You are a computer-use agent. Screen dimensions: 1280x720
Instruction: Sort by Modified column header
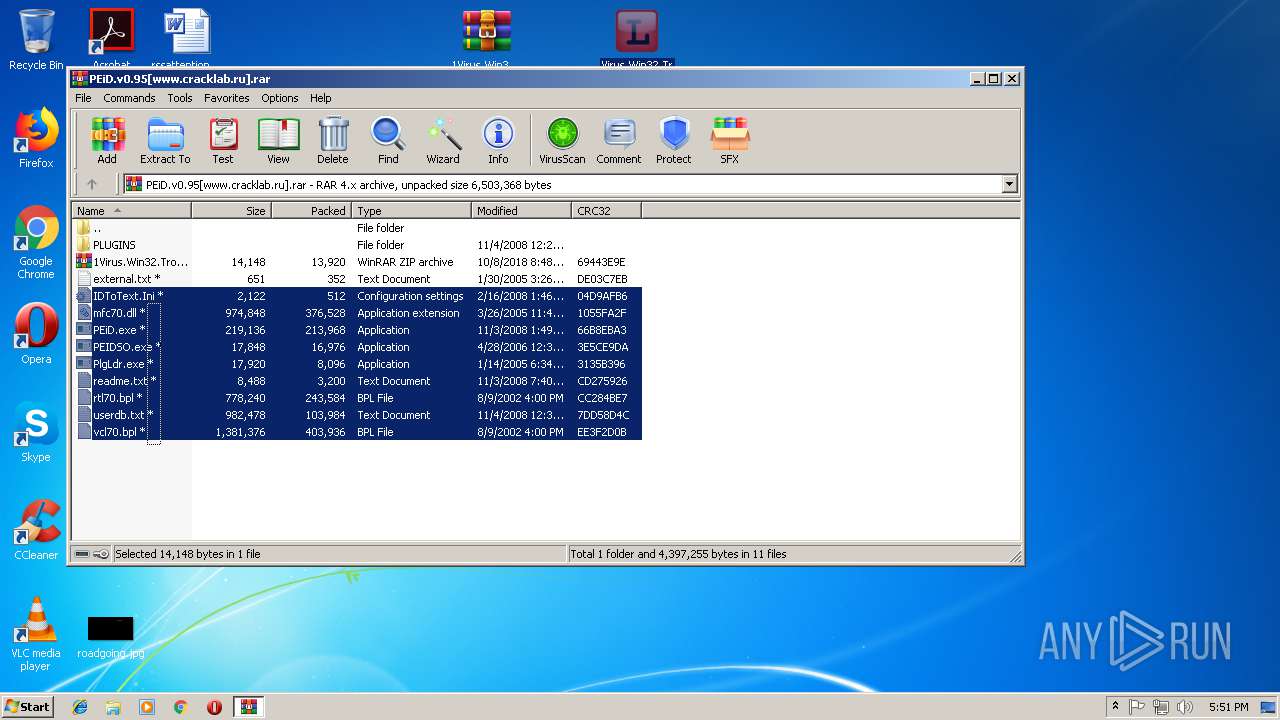[521, 210]
